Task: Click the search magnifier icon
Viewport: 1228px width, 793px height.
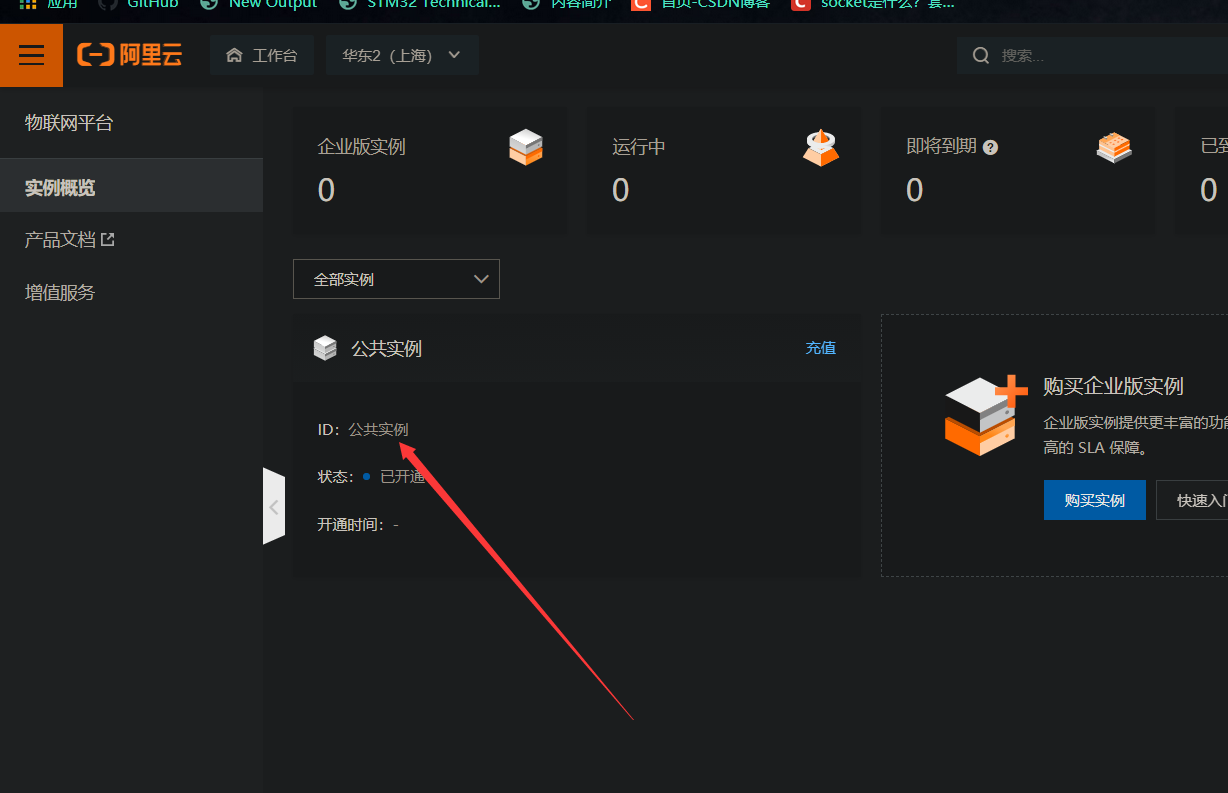Action: point(981,55)
